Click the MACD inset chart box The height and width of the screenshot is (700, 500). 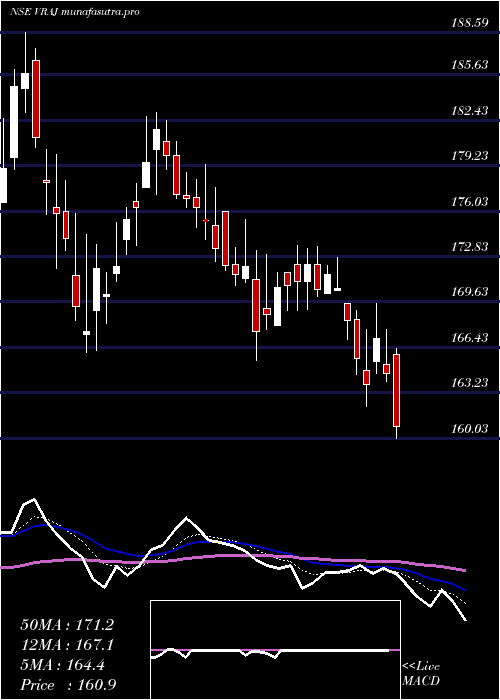click(x=275, y=650)
